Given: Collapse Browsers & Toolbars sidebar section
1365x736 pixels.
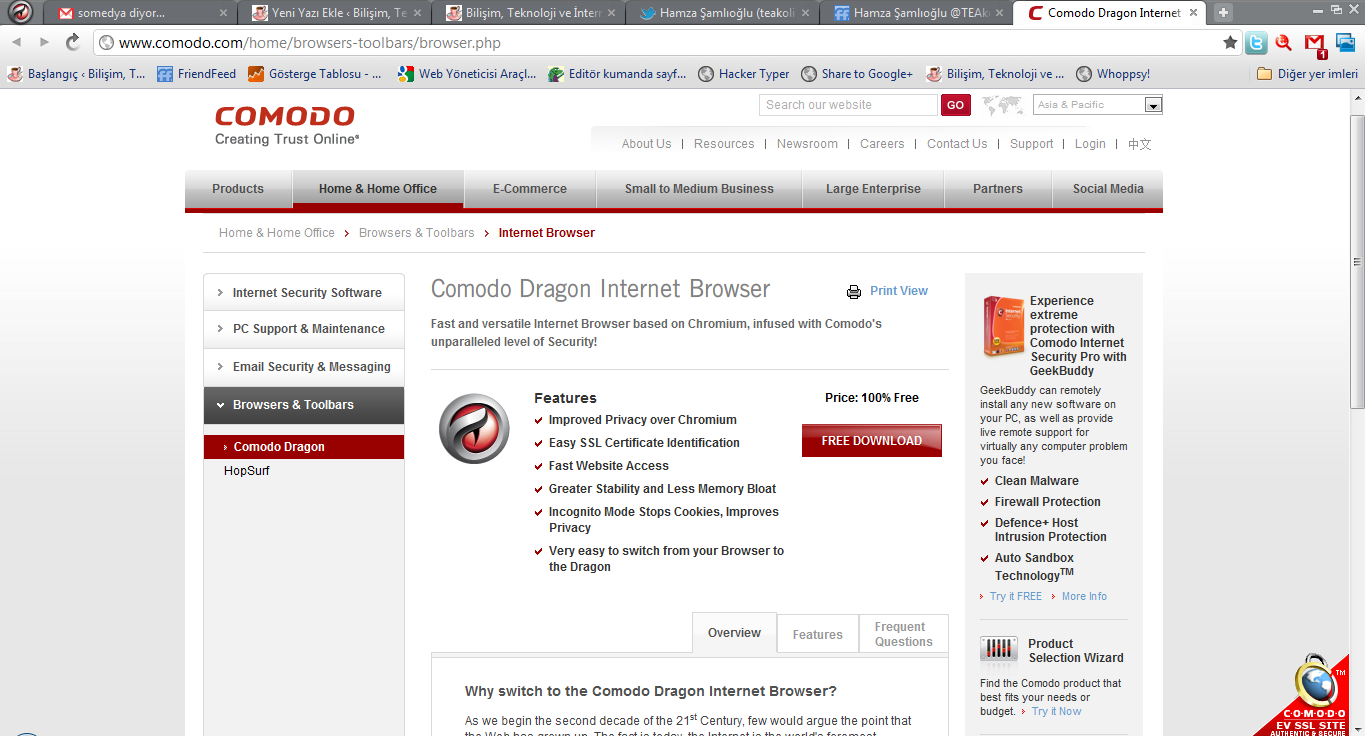Looking at the screenshot, I should (x=304, y=405).
